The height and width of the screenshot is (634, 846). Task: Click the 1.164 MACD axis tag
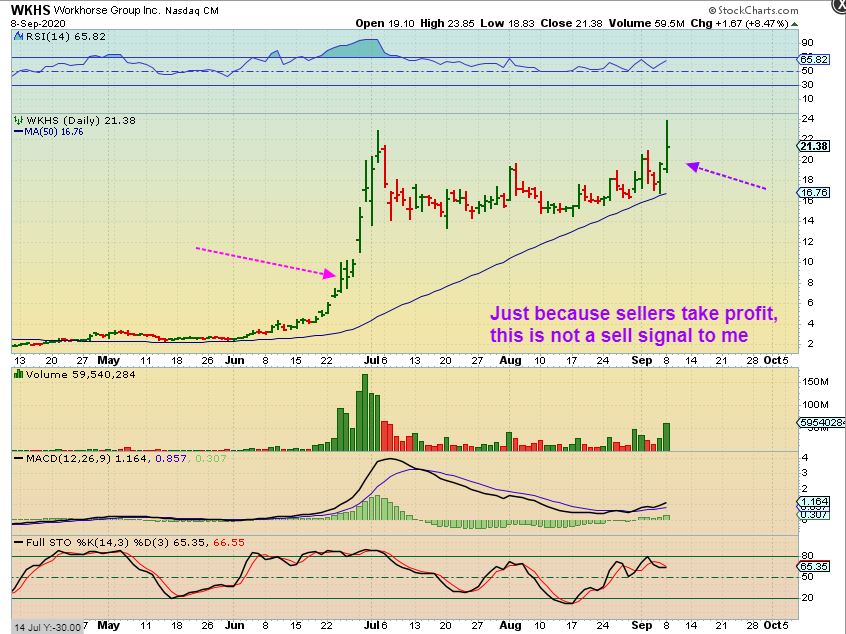coord(814,502)
